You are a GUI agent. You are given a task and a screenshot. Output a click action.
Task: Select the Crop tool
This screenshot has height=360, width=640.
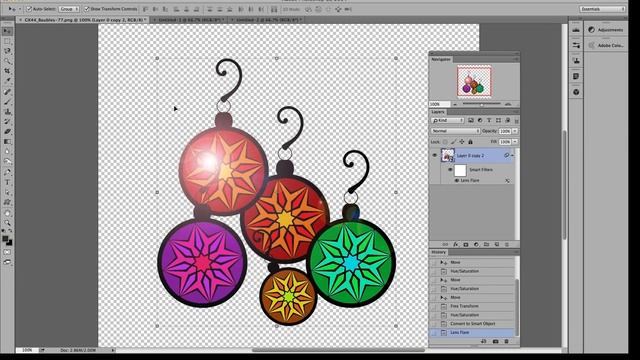tap(7, 71)
